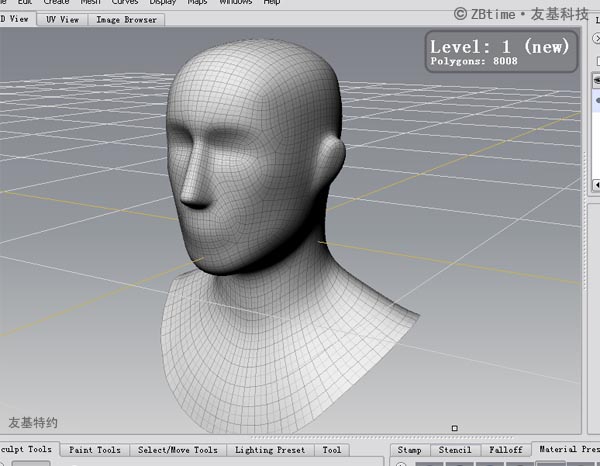Image resolution: width=600 pixels, height=466 pixels.
Task: Open the Windows menu
Action: pos(235,2)
